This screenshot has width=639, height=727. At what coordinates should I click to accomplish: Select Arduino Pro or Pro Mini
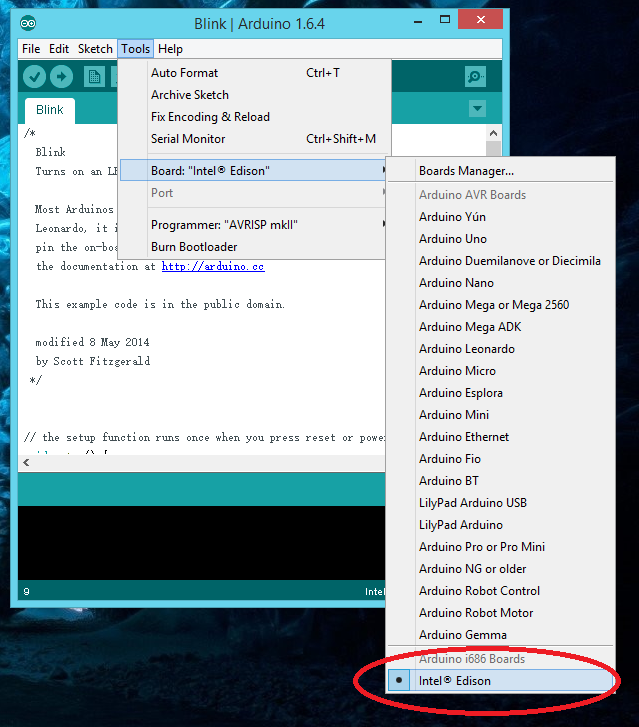pos(501,547)
